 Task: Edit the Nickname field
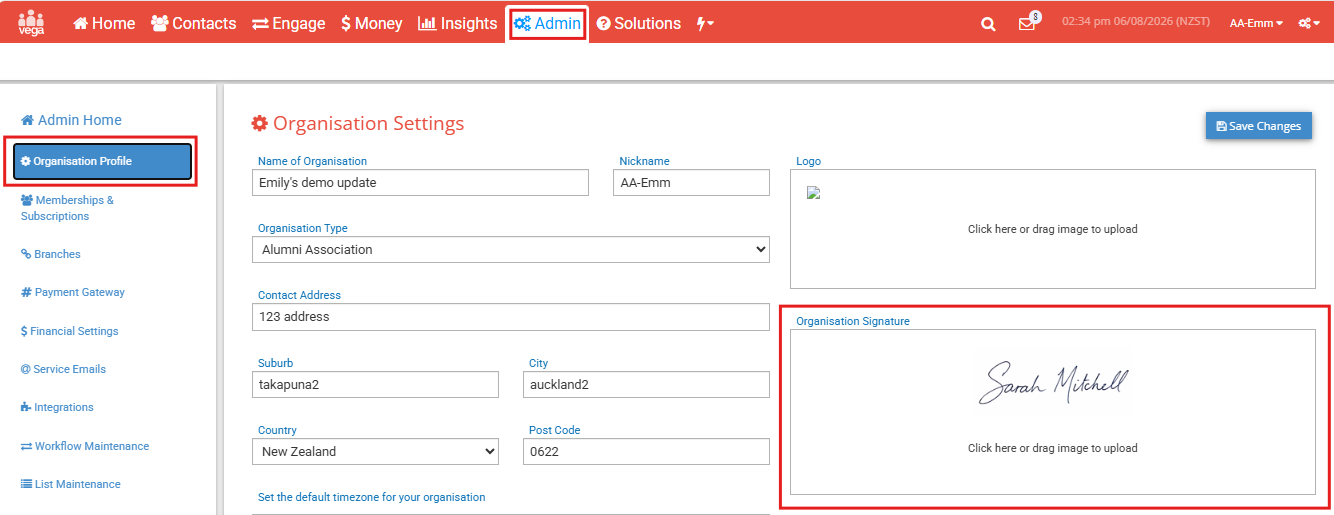coord(691,183)
